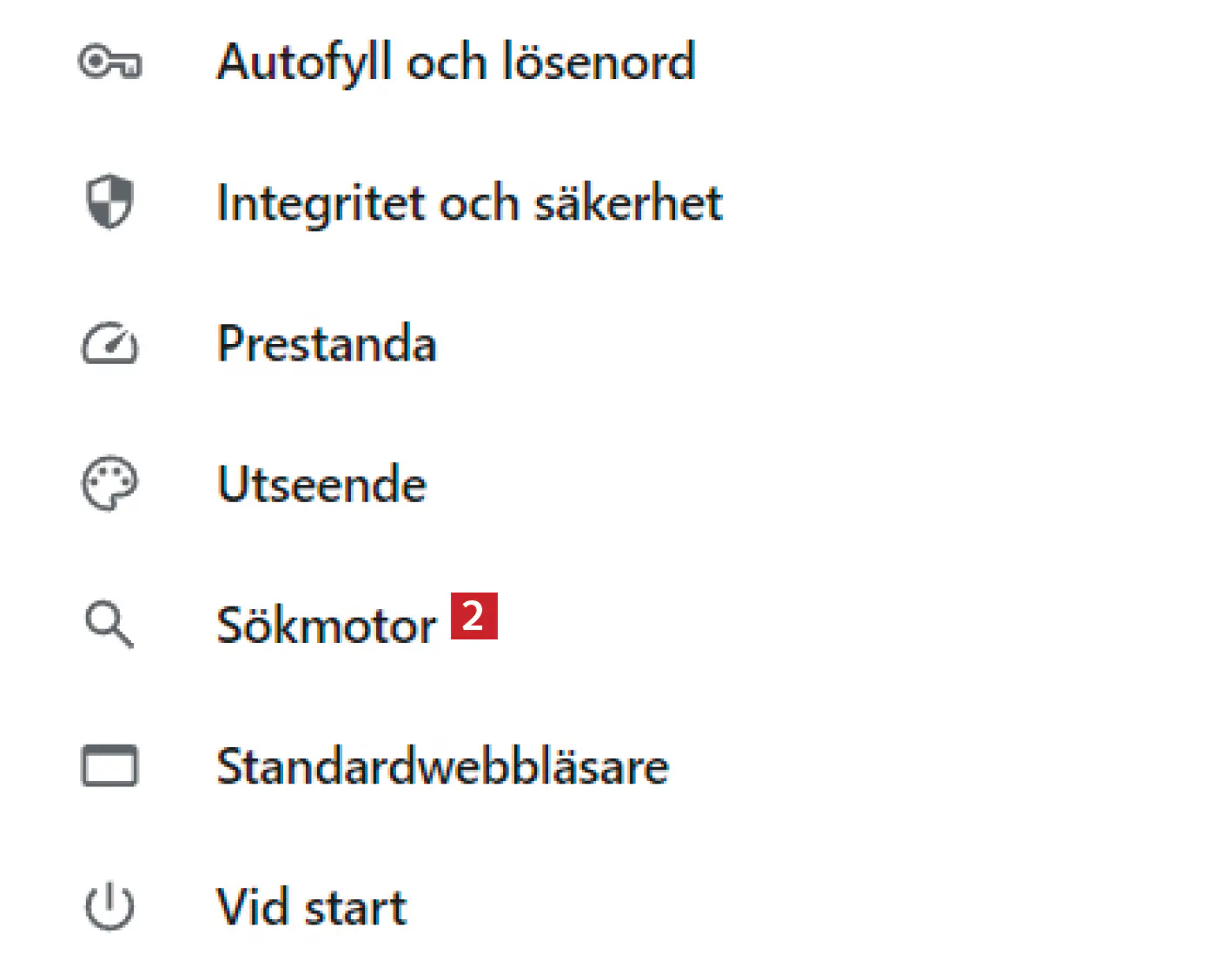
Task: Click the palette icon beside Utseende
Action: tap(109, 484)
